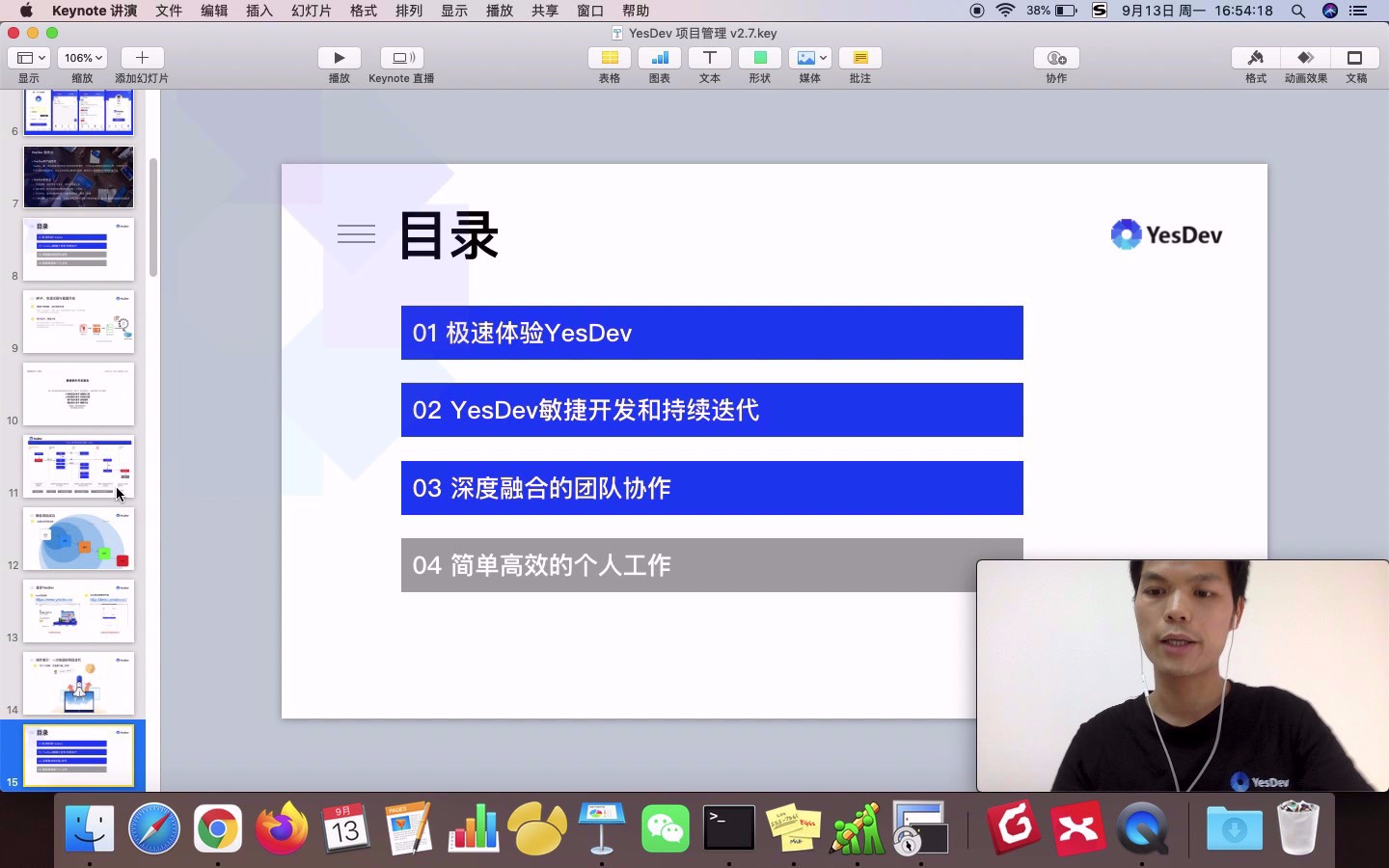
Task: Insert a table with 表格 icon
Action: [610, 58]
